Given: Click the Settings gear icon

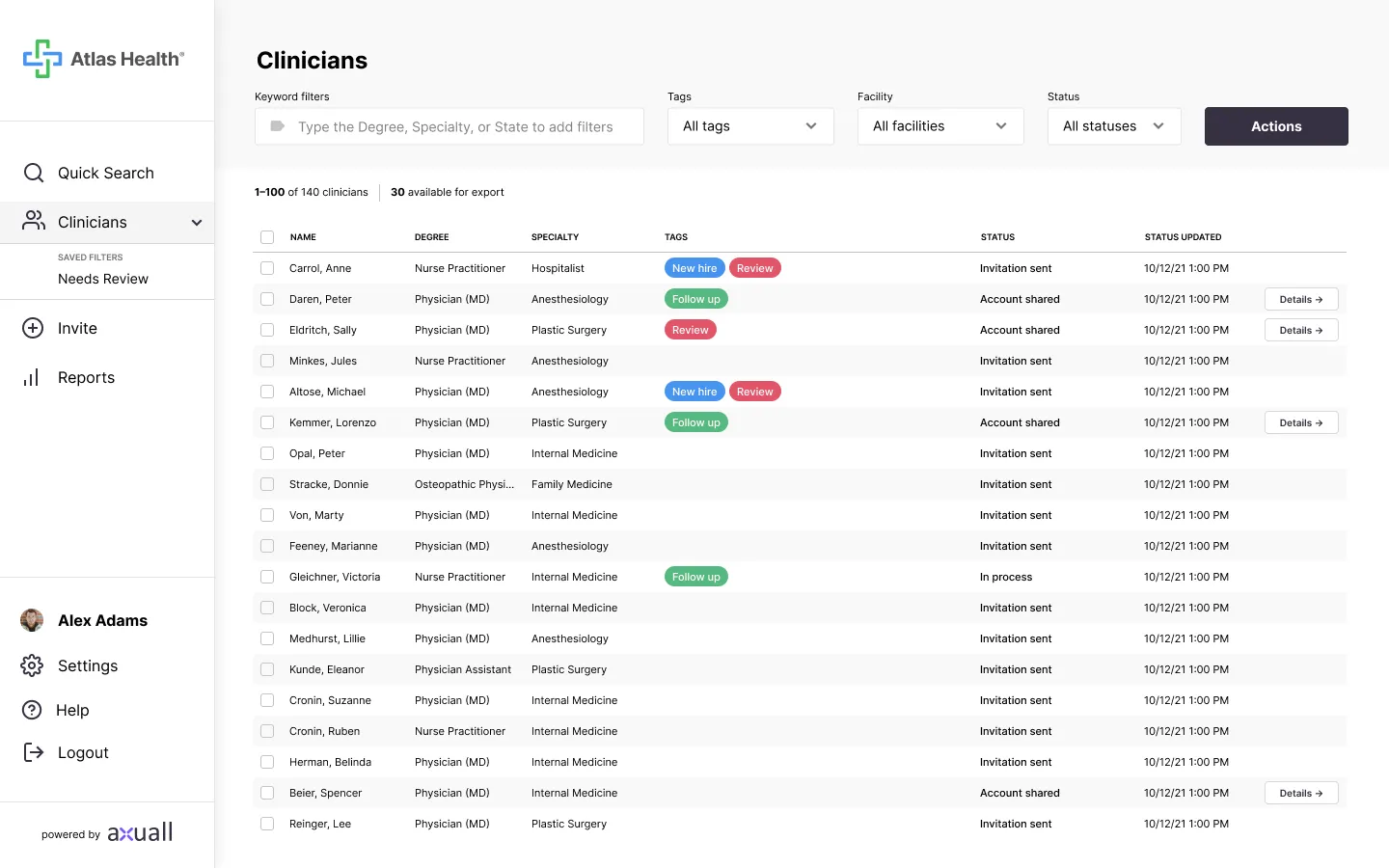Looking at the screenshot, I should pyautogui.click(x=32, y=665).
